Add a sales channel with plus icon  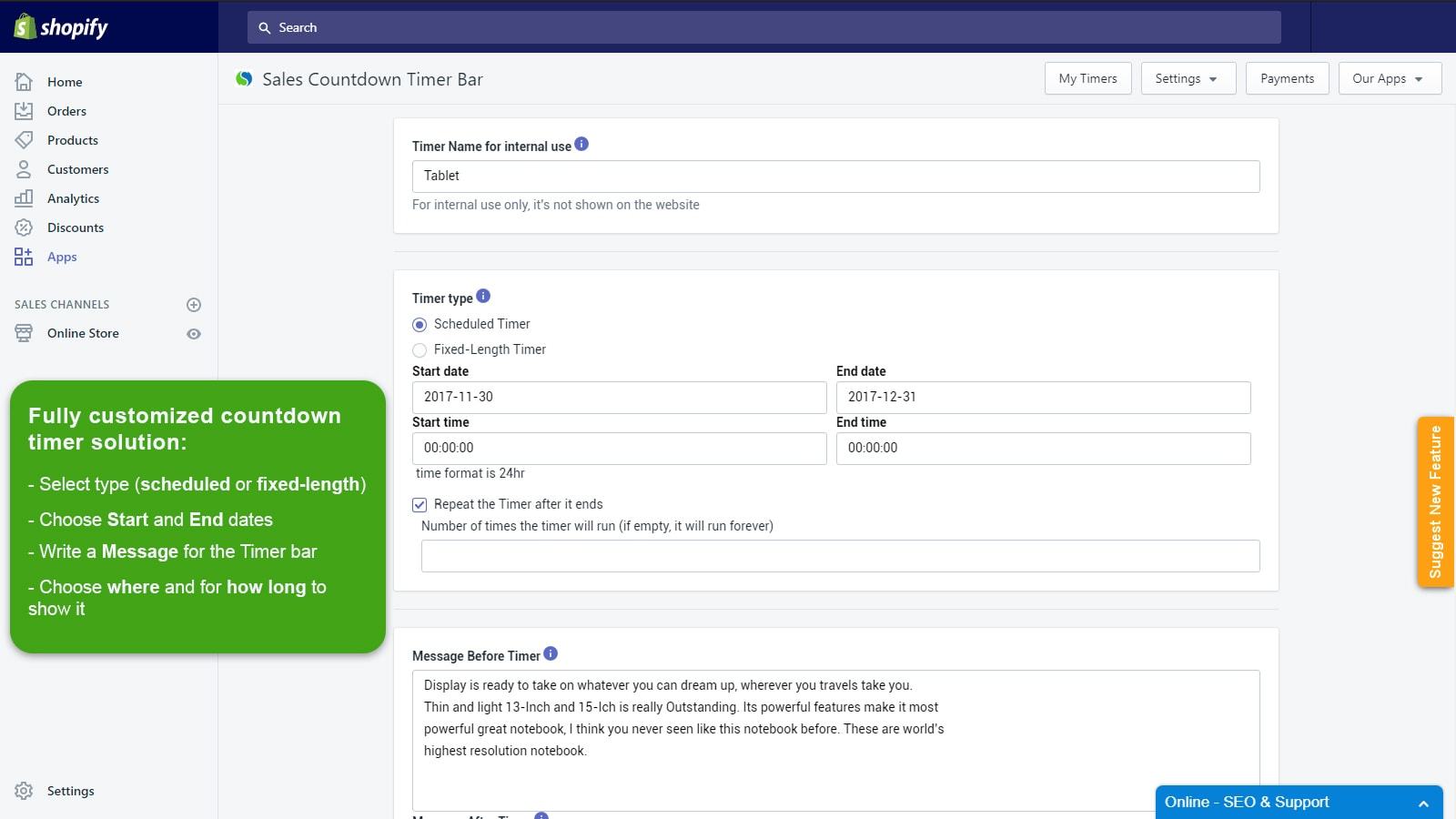point(194,305)
